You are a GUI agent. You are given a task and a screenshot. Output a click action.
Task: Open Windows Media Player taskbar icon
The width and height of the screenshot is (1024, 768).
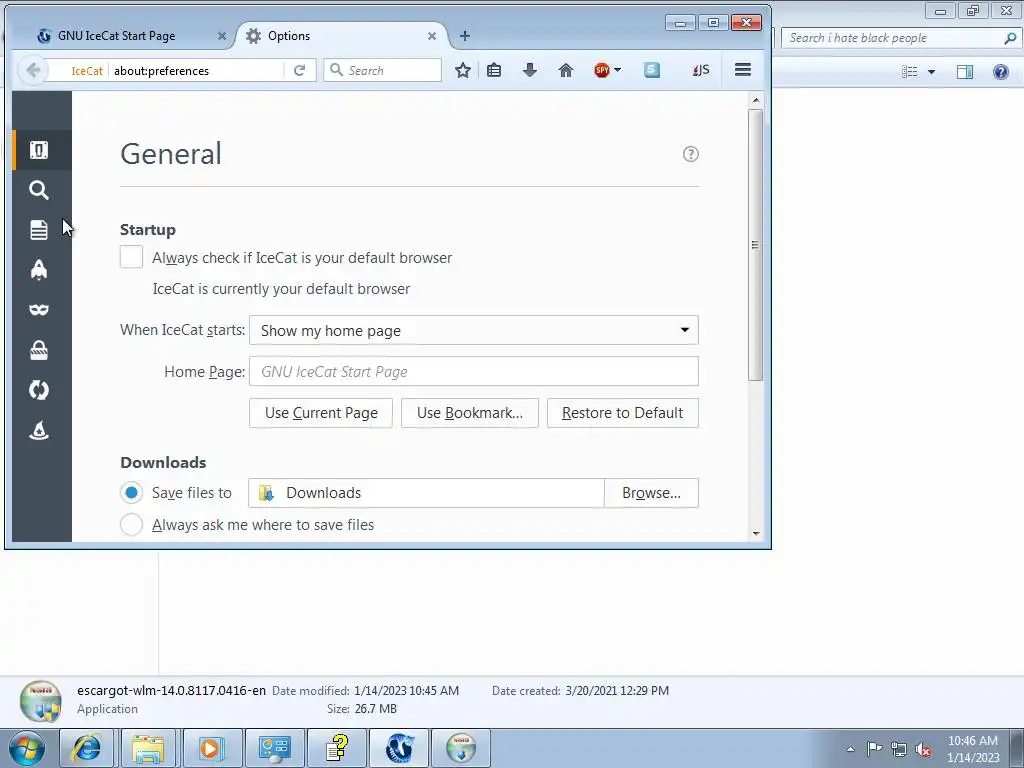(212, 748)
